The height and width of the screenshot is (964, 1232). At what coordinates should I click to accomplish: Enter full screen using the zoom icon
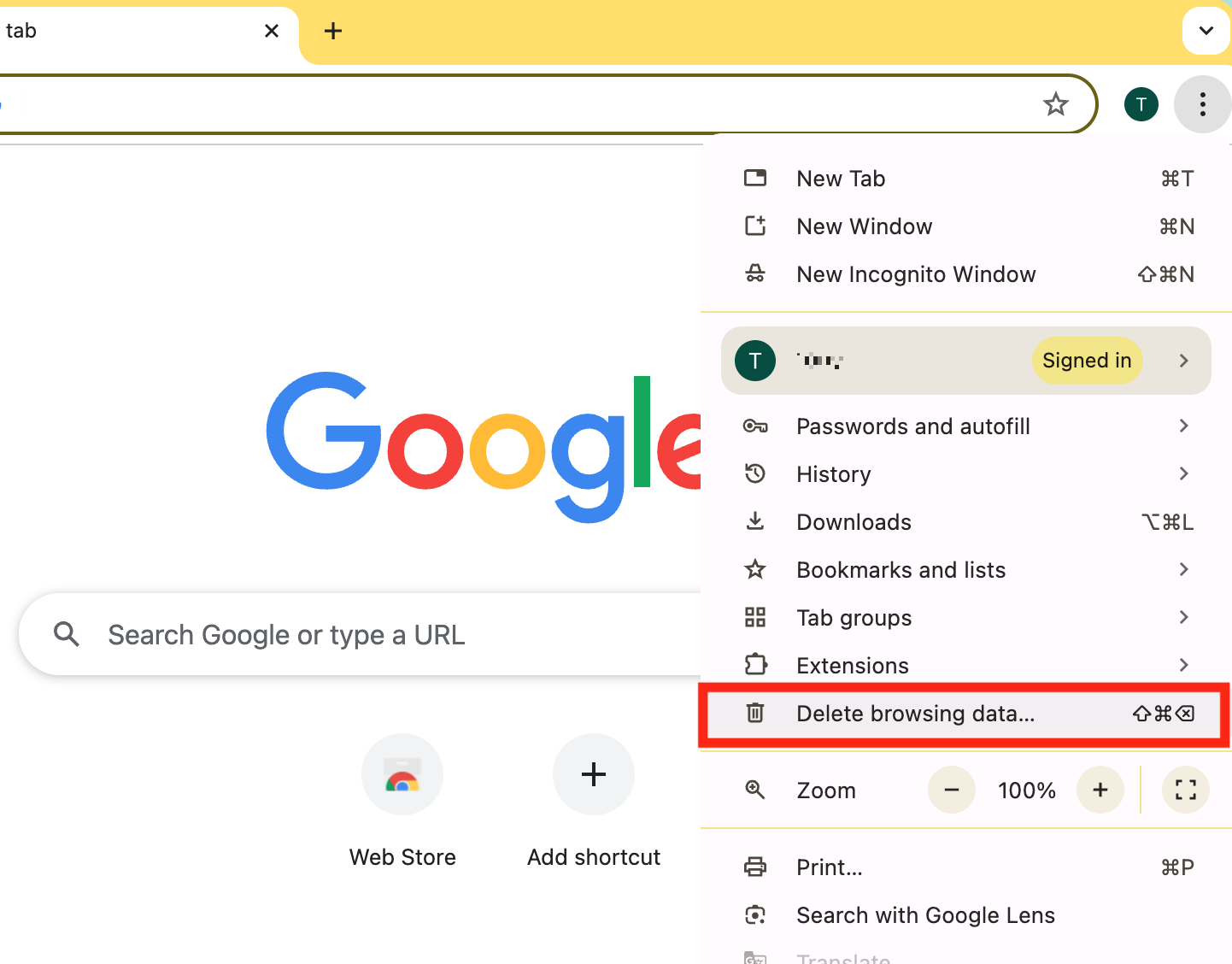click(1185, 790)
